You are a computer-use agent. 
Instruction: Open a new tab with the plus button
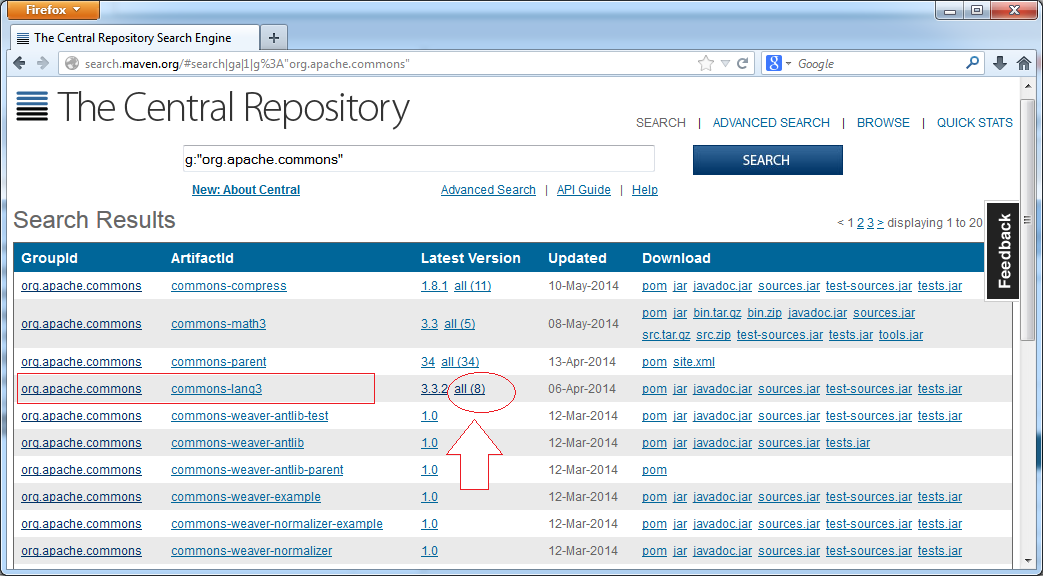pyautogui.click(x=273, y=38)
